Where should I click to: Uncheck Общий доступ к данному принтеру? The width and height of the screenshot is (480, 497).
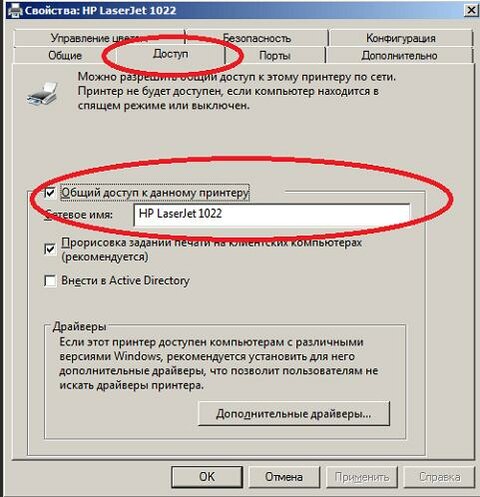(50, 193)
